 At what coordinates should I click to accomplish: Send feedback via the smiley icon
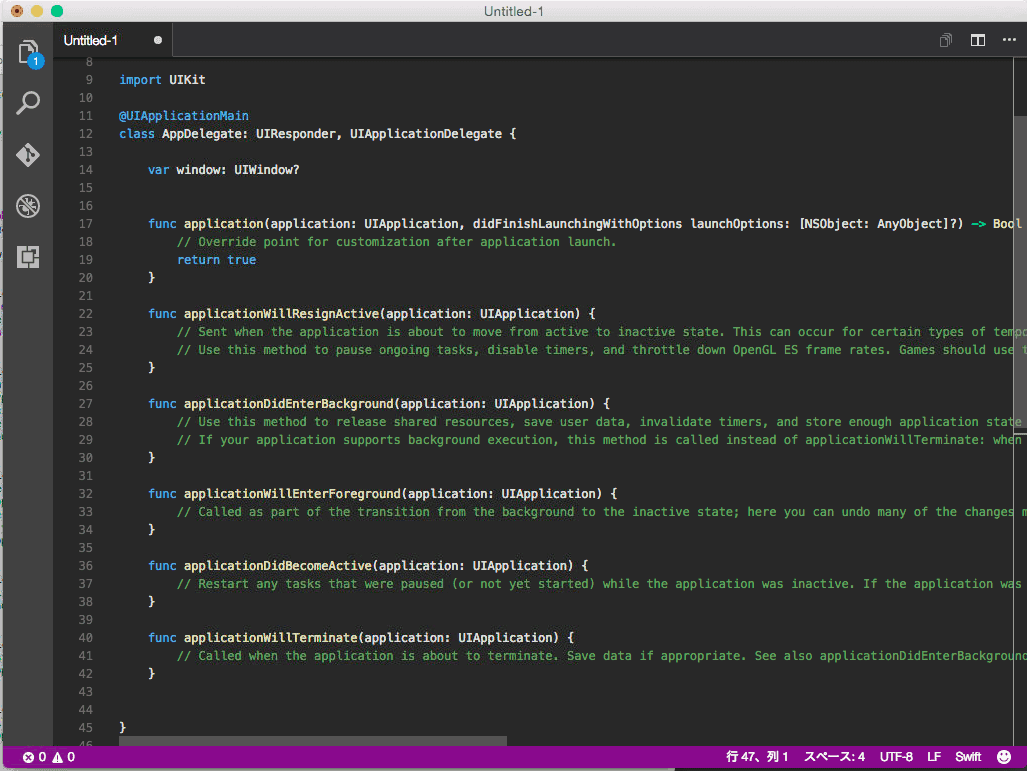click(x=1005, y=756)
